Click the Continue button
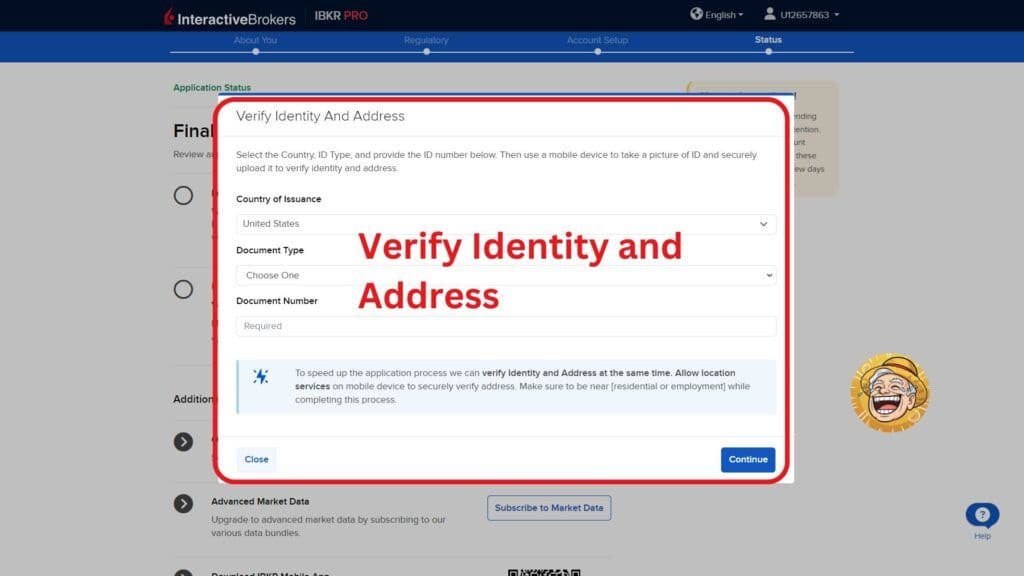The image size is (1024, 576). [x=748, y=459]
